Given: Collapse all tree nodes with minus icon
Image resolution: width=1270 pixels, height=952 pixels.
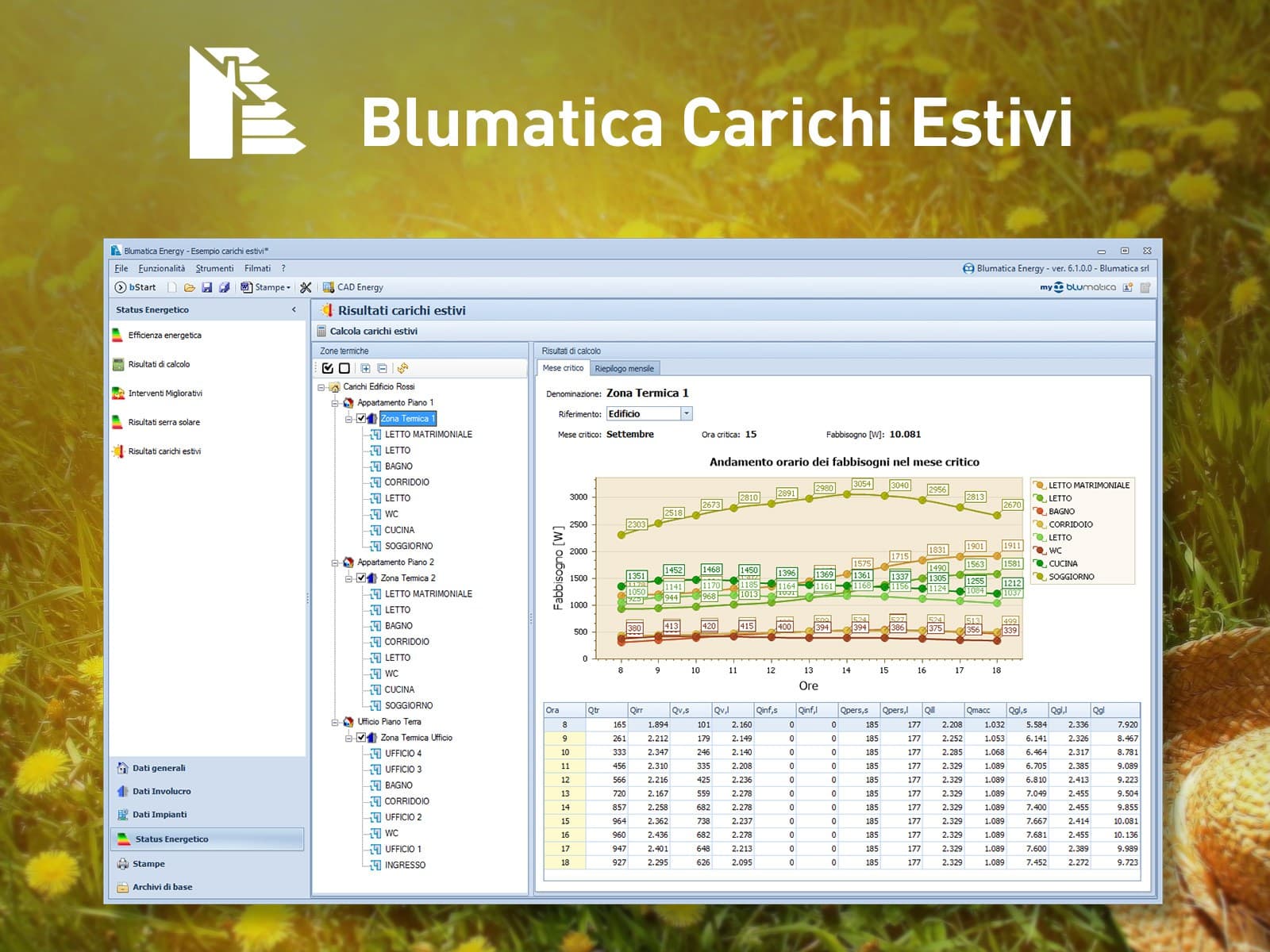Looking at the screenshot, I should 383,368.
